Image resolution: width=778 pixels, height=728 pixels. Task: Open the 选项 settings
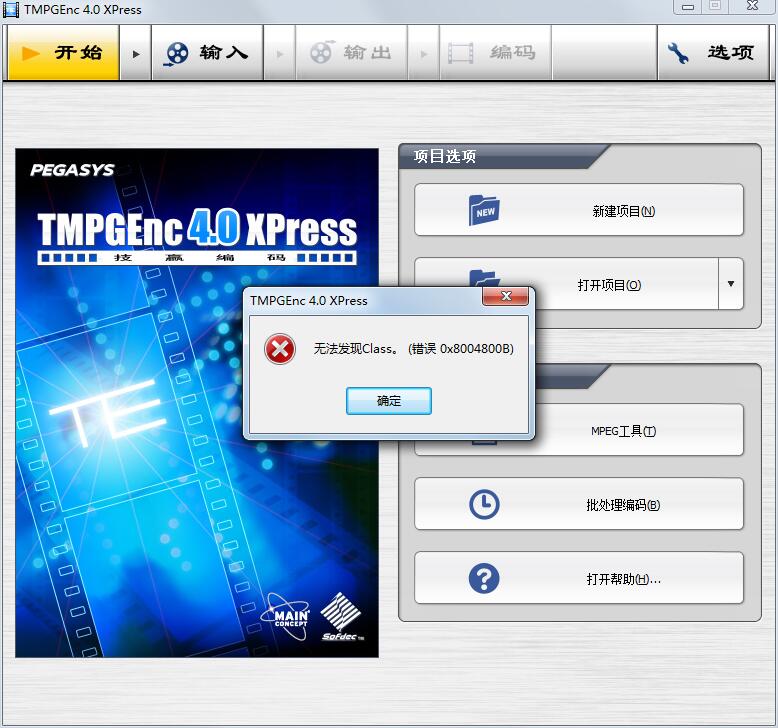click(x=713, y=53)
